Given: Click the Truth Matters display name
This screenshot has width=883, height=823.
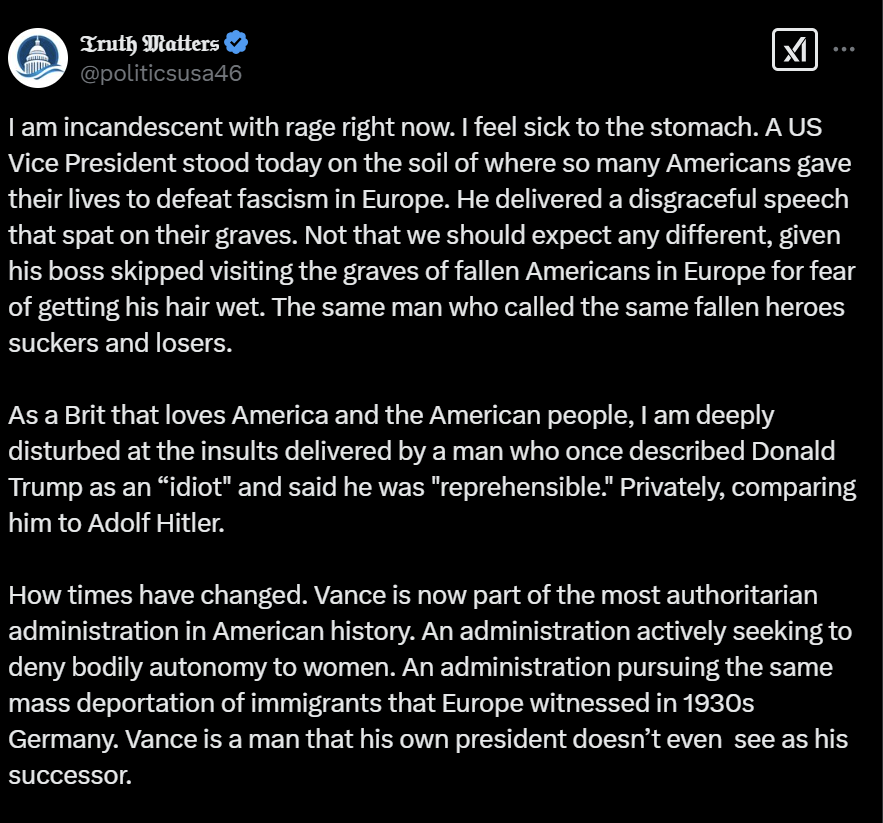Looking at the screenshot, I should 149,44.
